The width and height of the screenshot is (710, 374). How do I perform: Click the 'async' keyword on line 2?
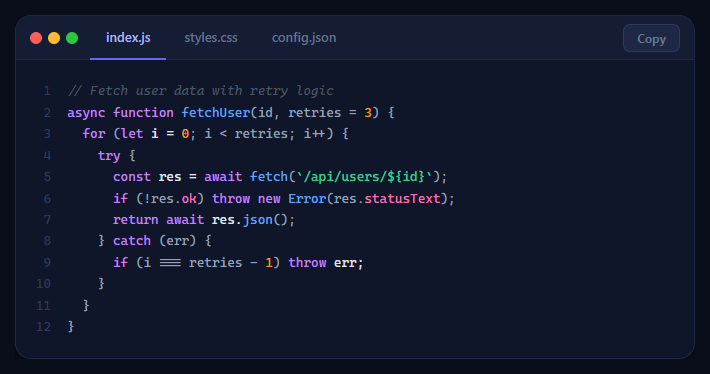(86, 113)
